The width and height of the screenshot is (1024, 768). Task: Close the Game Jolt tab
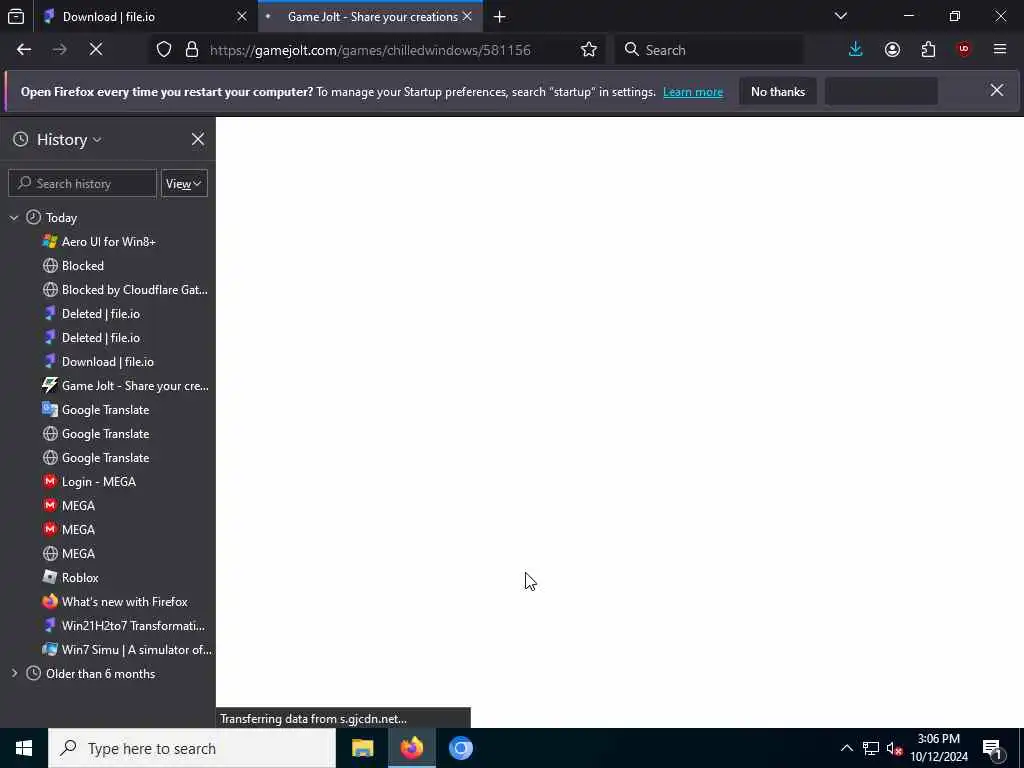tap(467, 16)
